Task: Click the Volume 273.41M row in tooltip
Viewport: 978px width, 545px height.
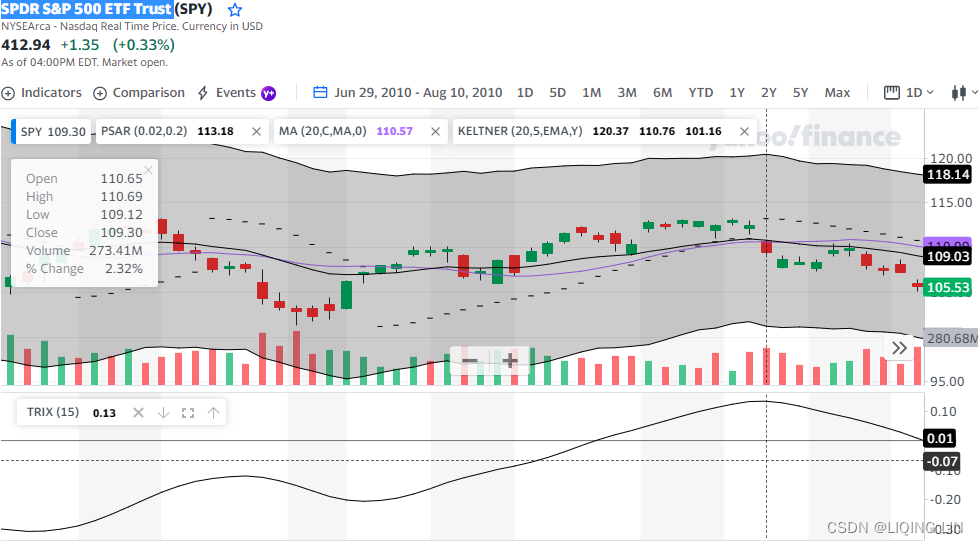Action: (84, 251)
